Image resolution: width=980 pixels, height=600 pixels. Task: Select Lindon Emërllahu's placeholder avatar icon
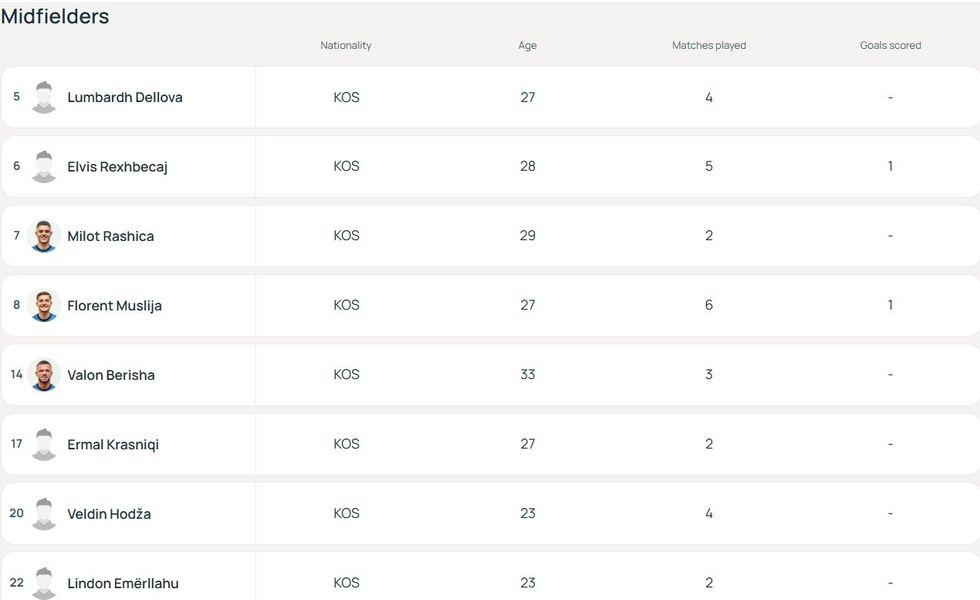44,582
